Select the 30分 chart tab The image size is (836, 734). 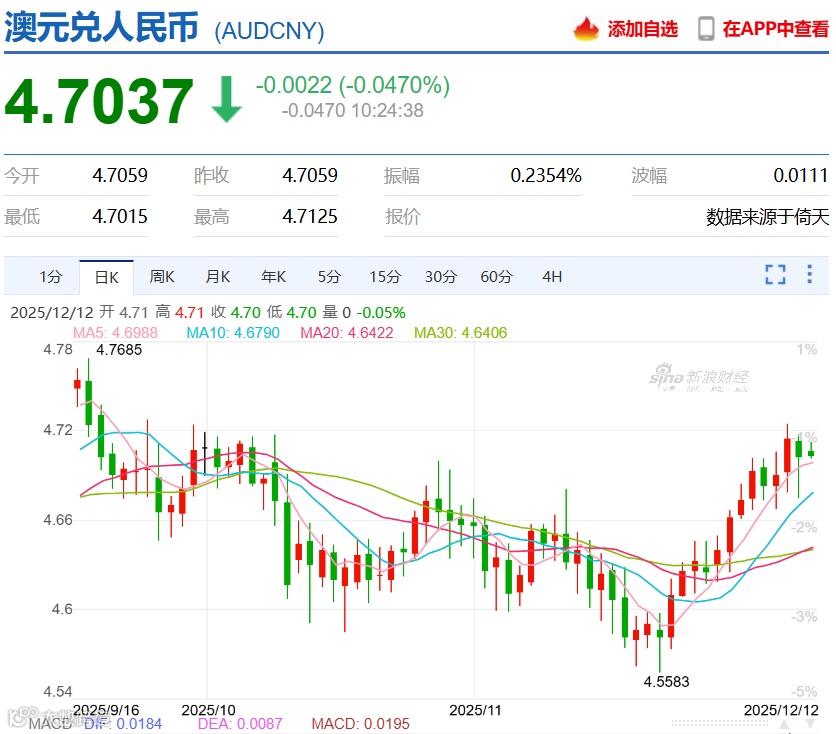coord(441,277)
